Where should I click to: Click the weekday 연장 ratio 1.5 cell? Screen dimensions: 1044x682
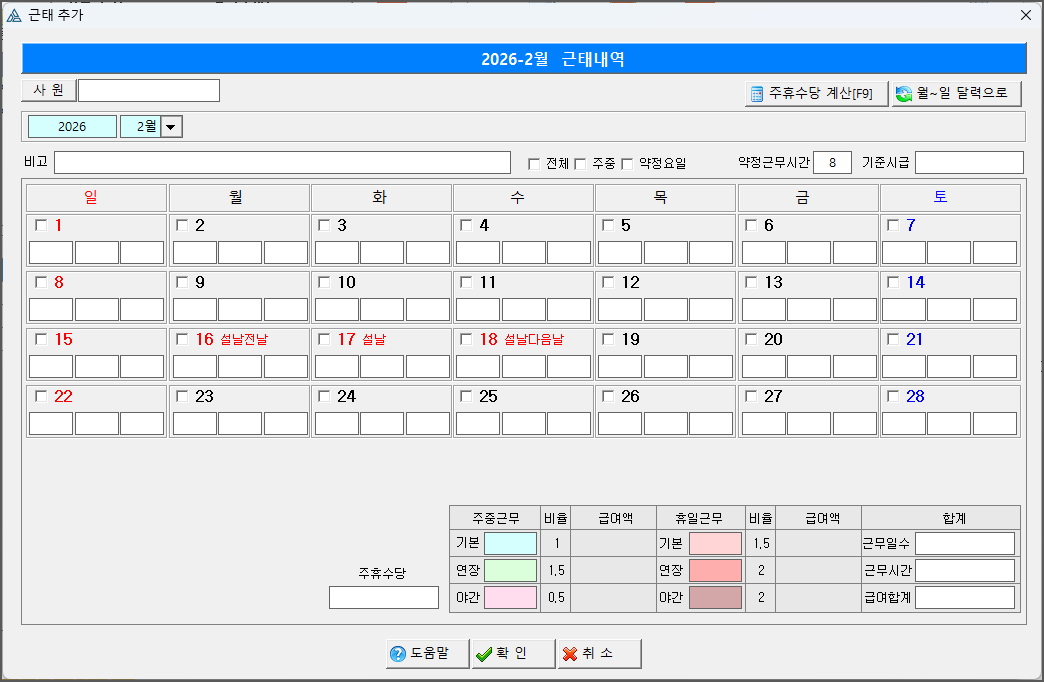click(x=556, y=571)
